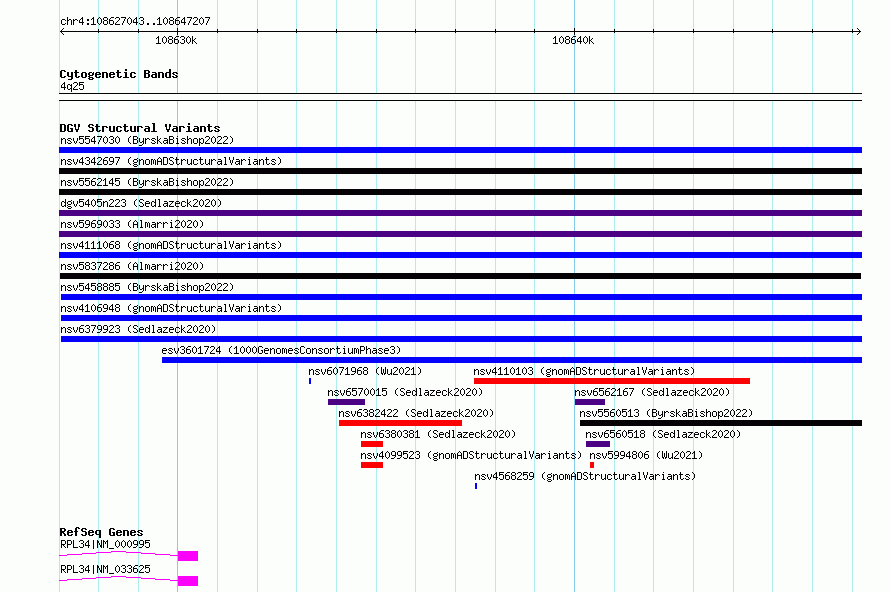Select the 4q25 cytogenetic band bar

coord(460,97)
